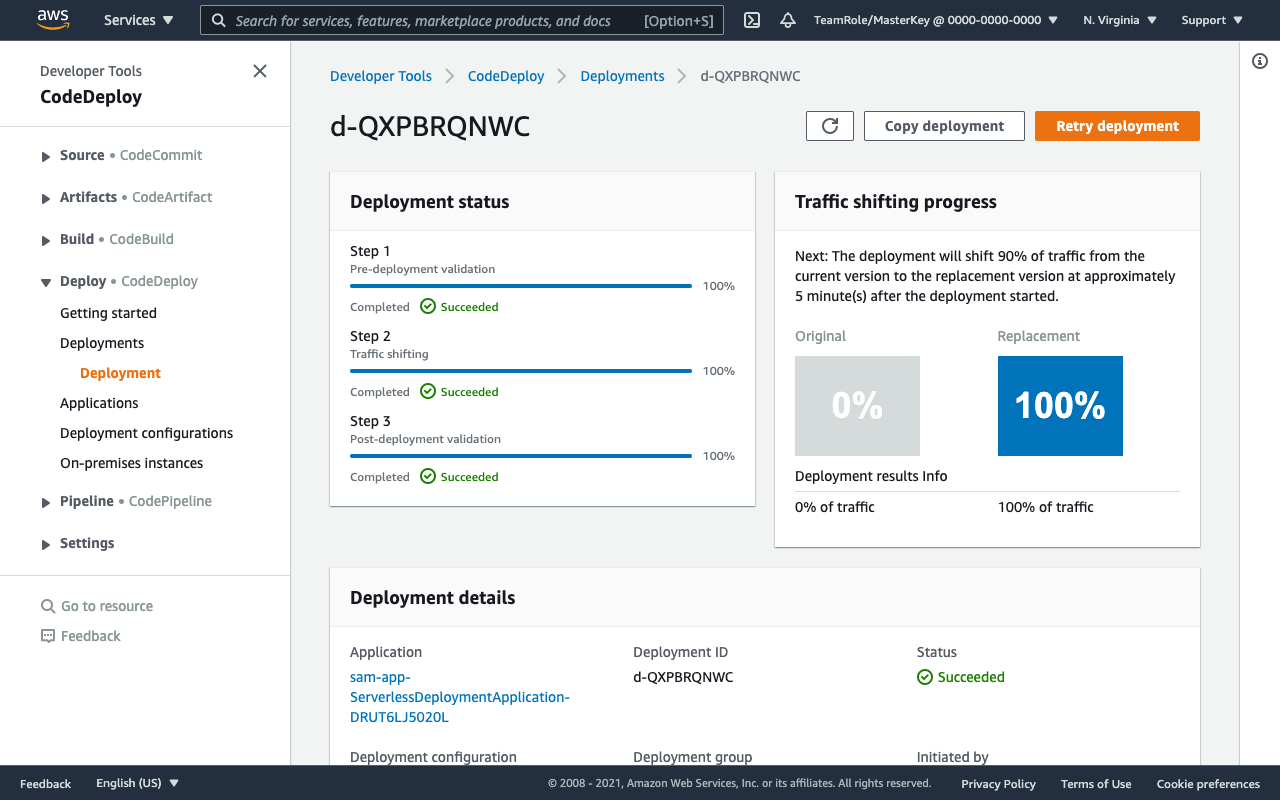The height and width of the screenshot is (800, 1280).
Task: Open Cookie preferences in the footer
Action: pyautogui.click(x=1208, y=784)
